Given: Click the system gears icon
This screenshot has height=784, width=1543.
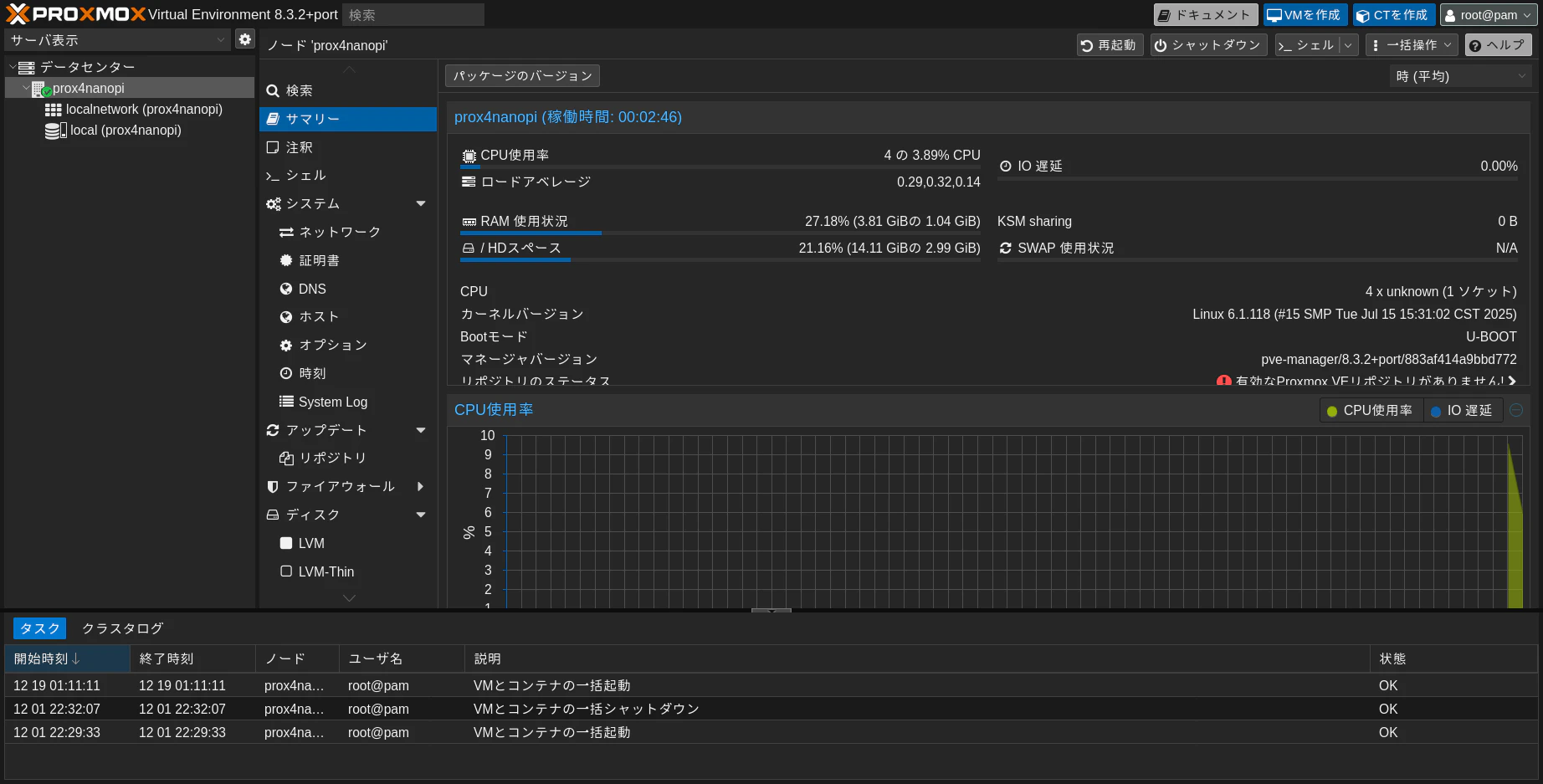Looking at the screenshot, I should coord(274,204).
